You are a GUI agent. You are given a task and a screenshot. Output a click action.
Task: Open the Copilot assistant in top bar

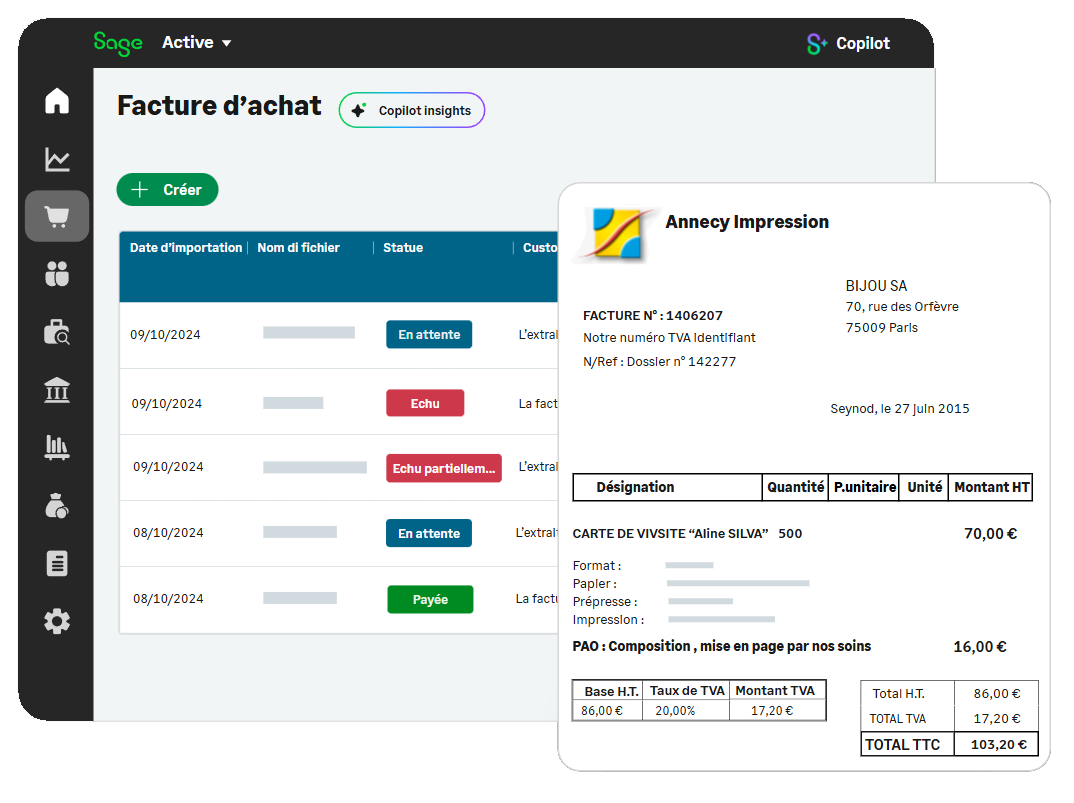[848, 44]
